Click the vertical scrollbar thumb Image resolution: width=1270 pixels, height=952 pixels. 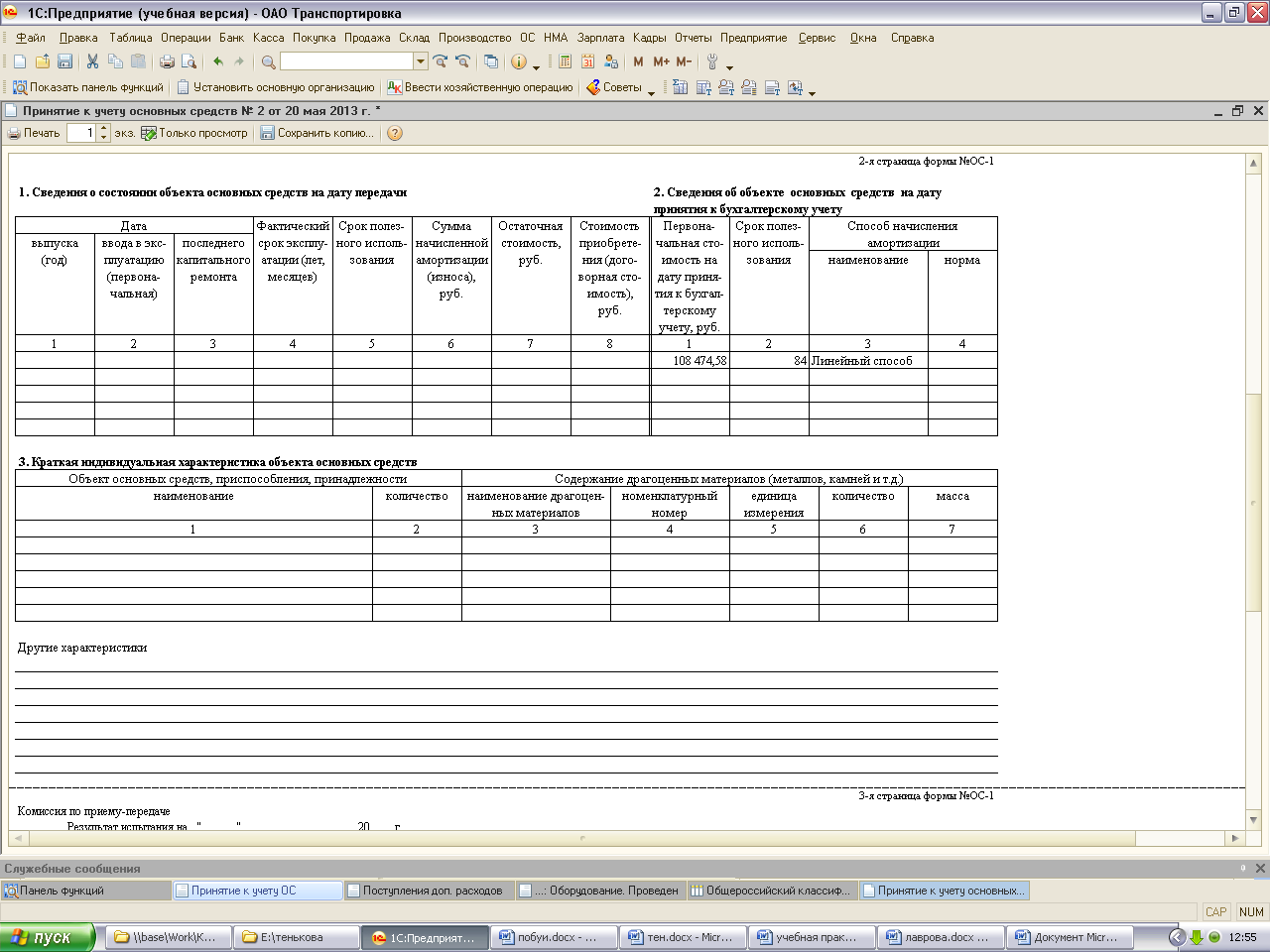1254,501
